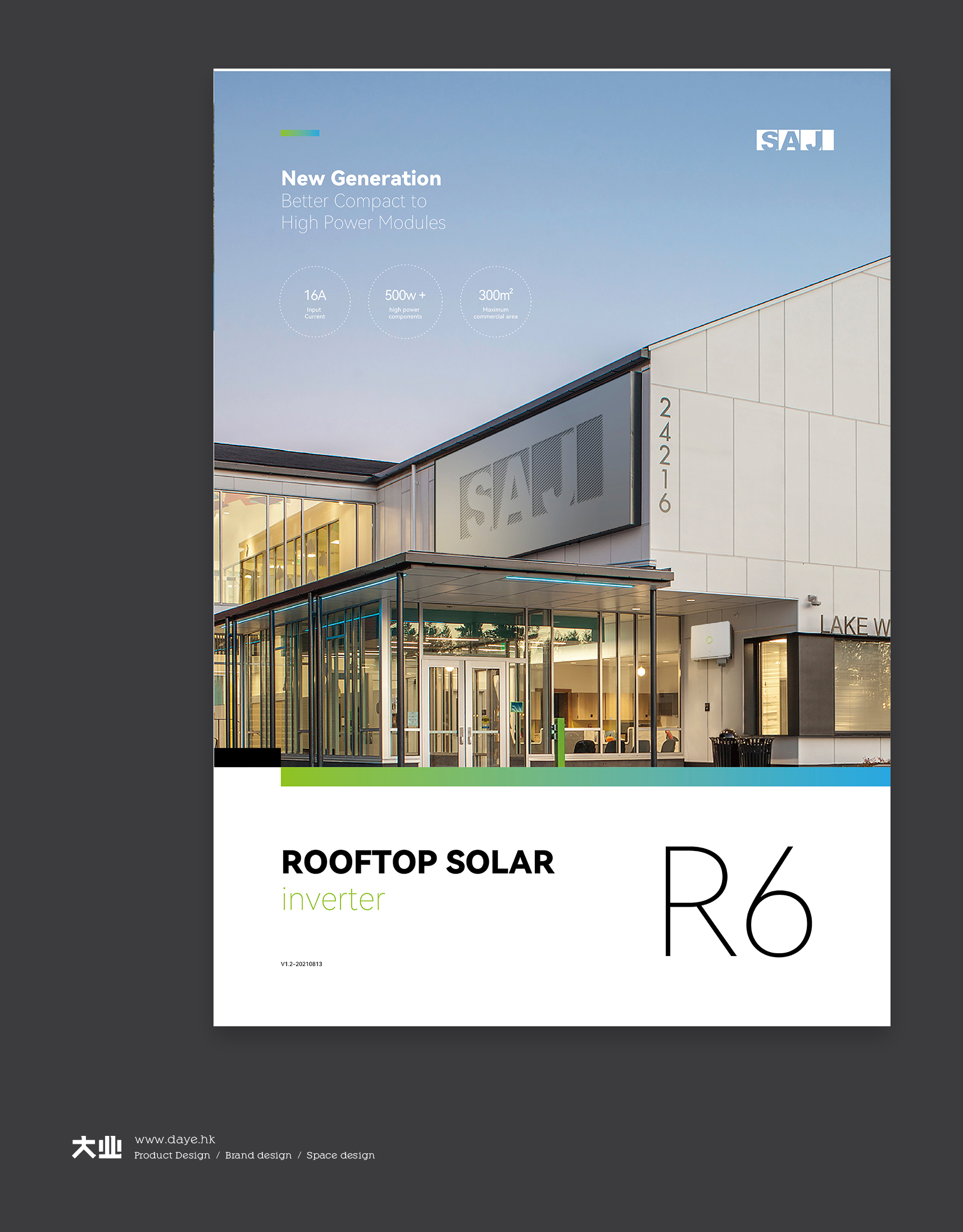
Task: Click the building number 24216
Action: tap(665, 455)
